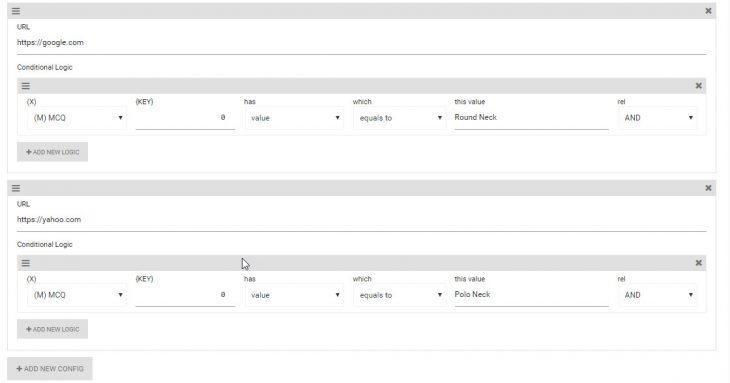Remove the yahoo.com URL config block
The image size is (730, 383).
(708, 188)
